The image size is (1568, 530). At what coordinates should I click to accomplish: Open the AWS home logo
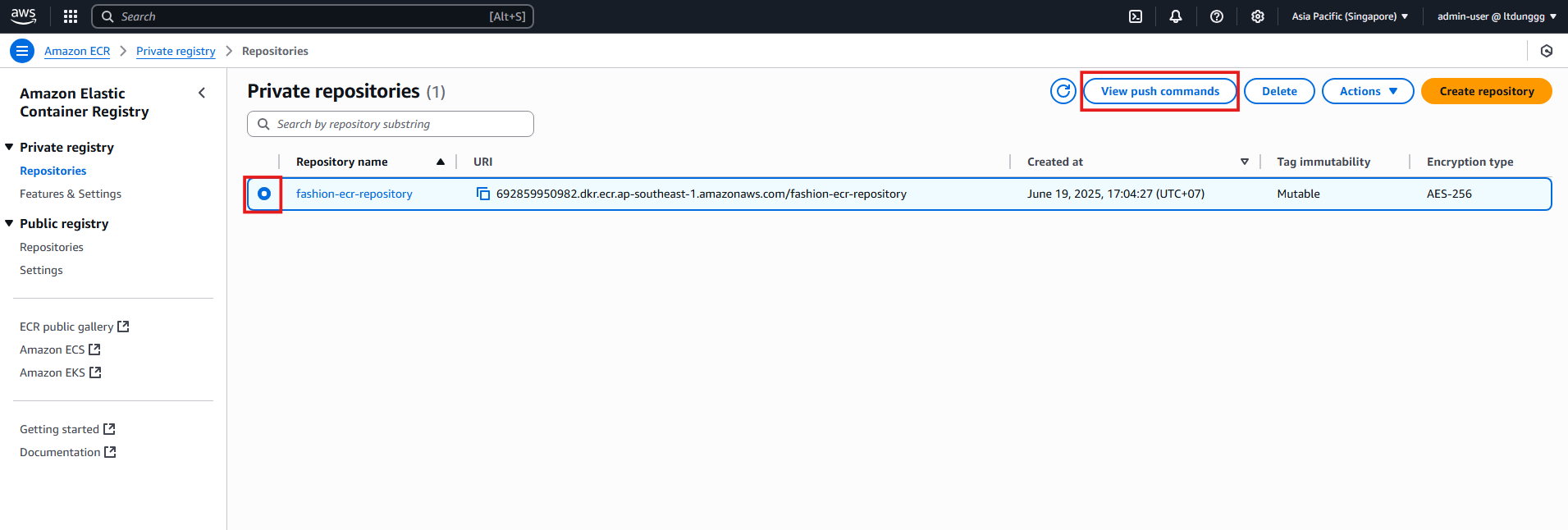point(23,16)
